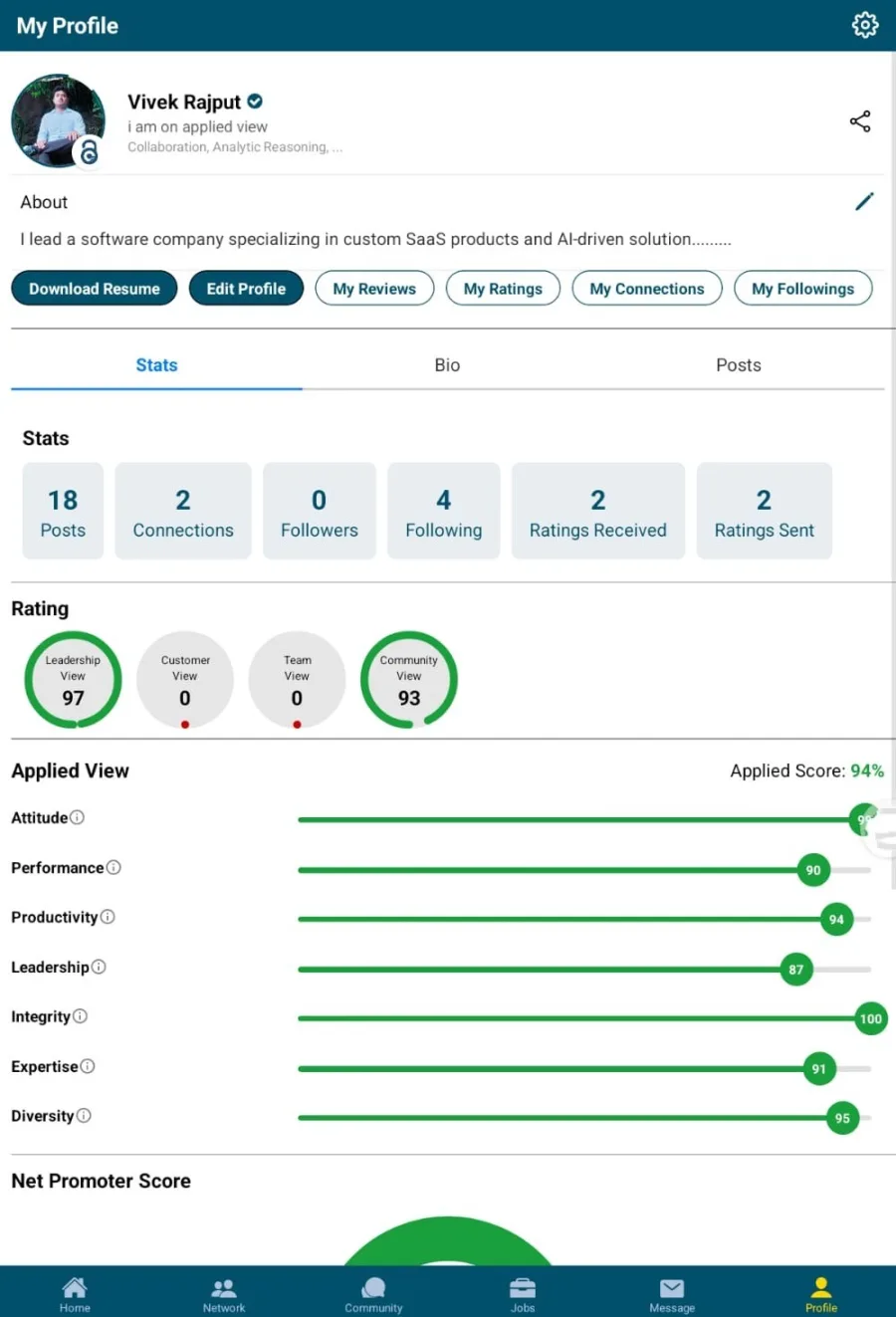Open My Ratings
The height and width of the screenshot is (1317, 896).
click(503, 289)
